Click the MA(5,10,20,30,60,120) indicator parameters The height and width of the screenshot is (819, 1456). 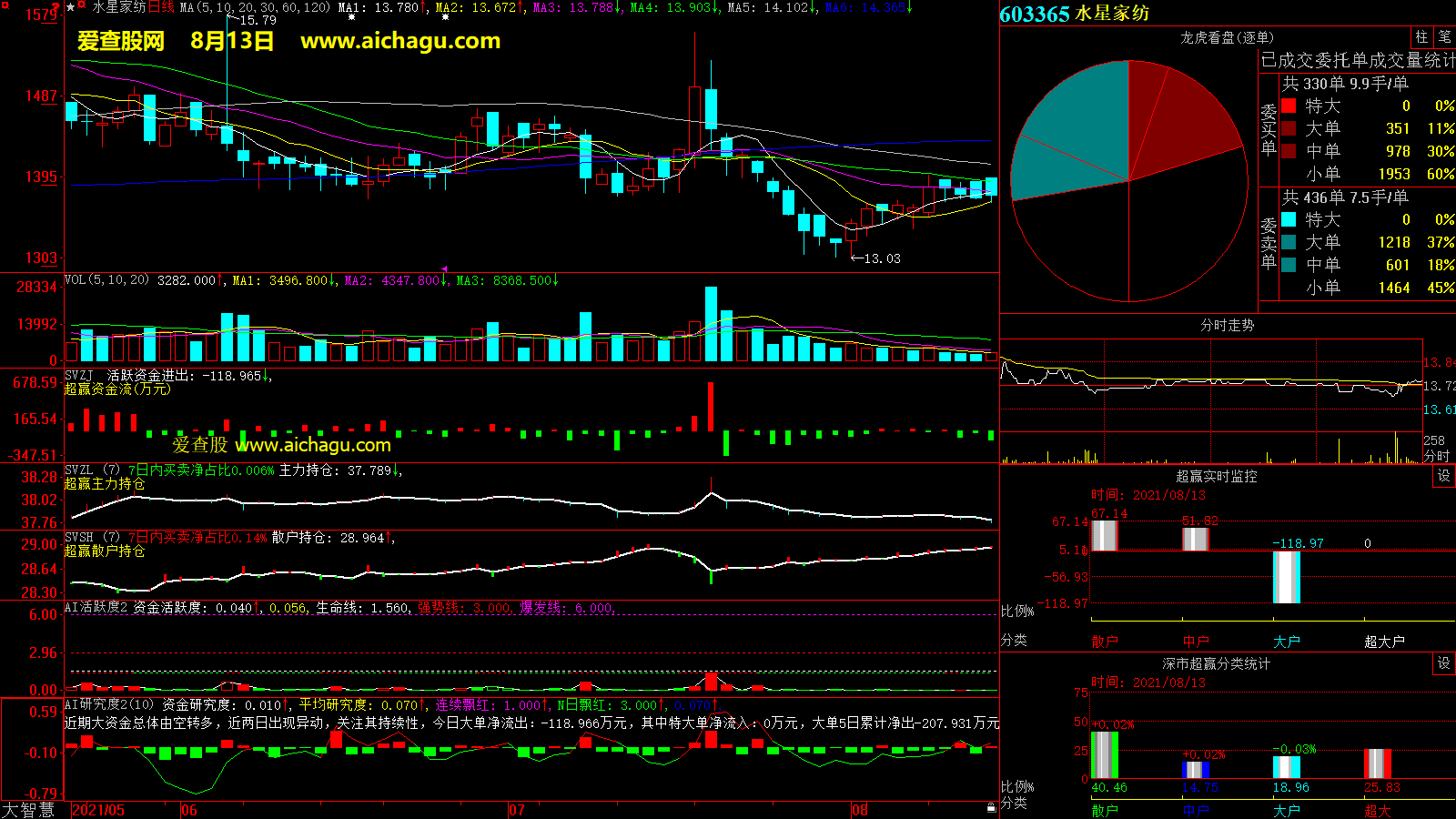click(255, 7)
